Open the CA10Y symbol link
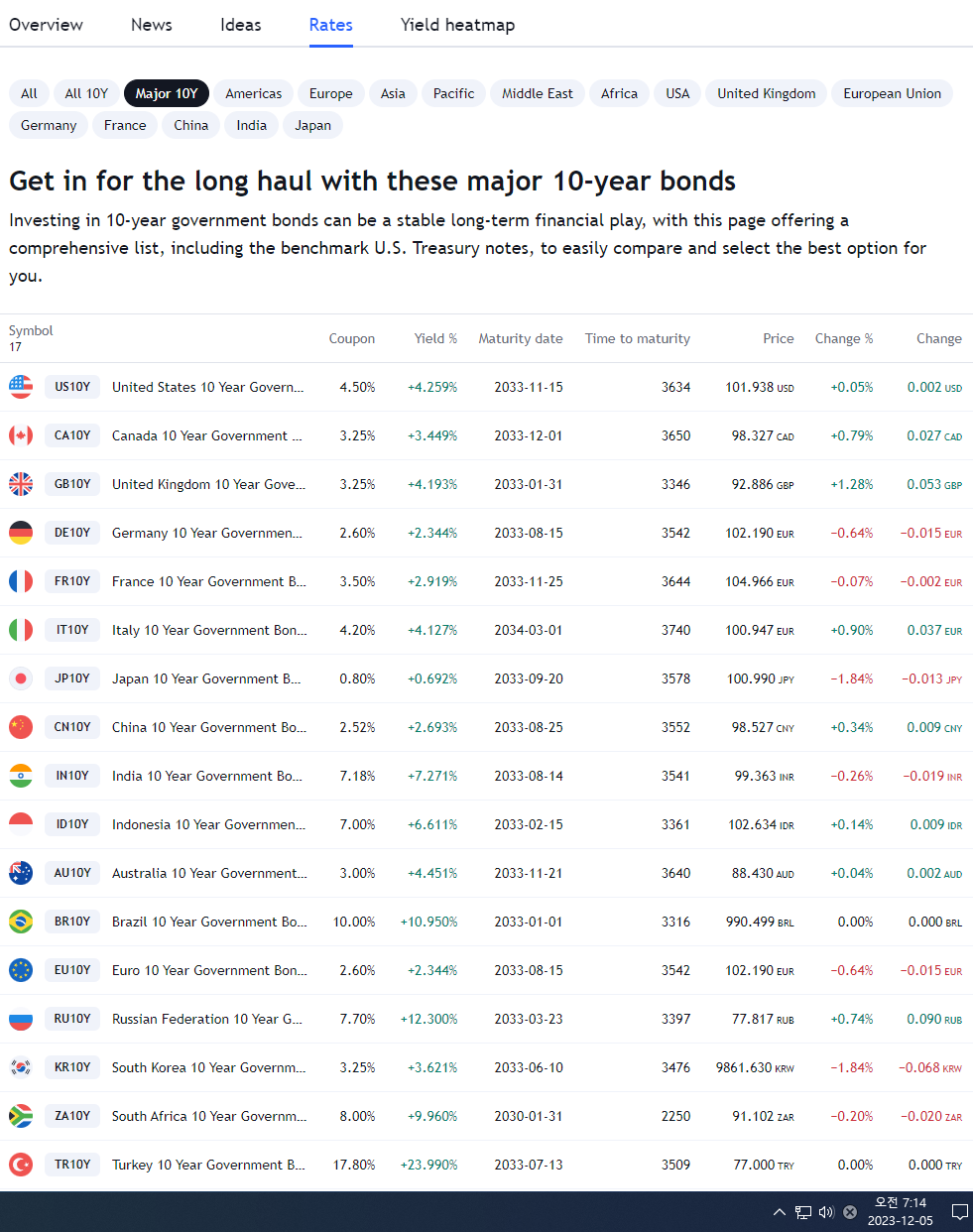 click(72, 435)
